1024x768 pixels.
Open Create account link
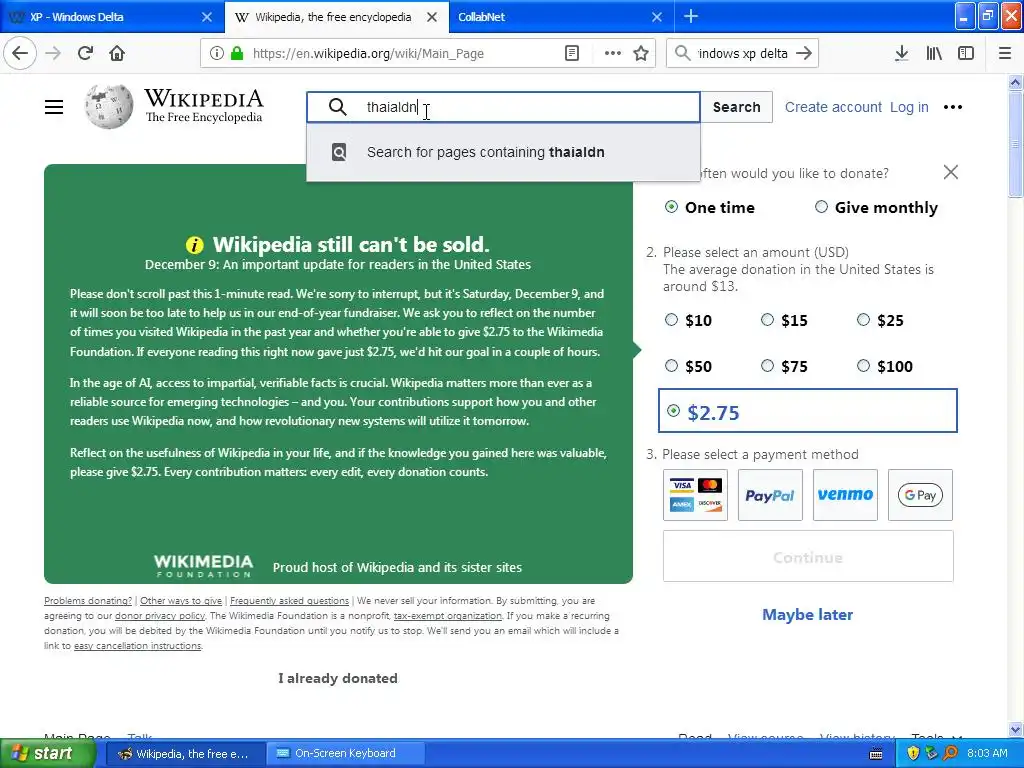(833, 107)
